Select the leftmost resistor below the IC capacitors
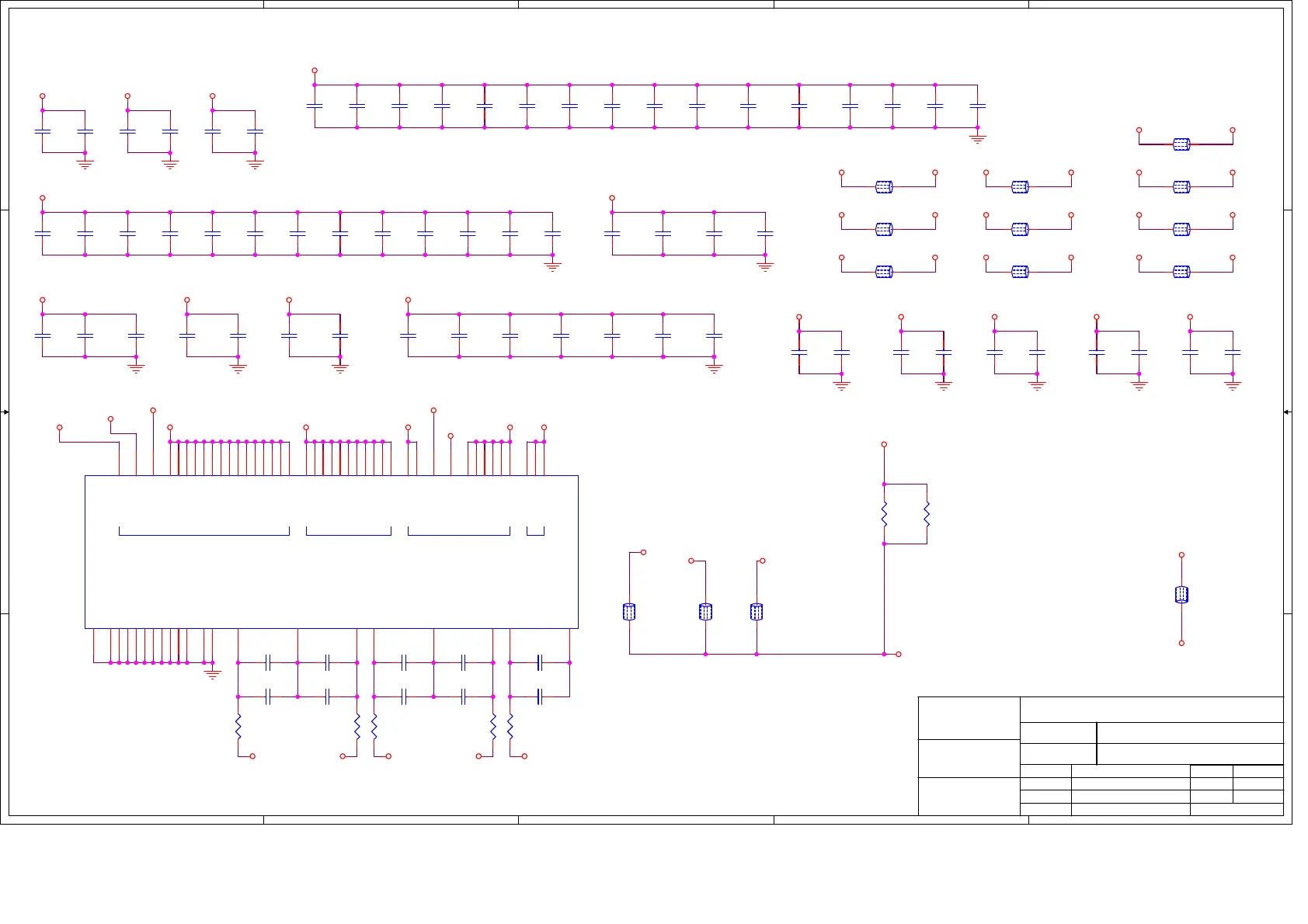This screenshot has height=924, width=1308. (x=238, y=727)
